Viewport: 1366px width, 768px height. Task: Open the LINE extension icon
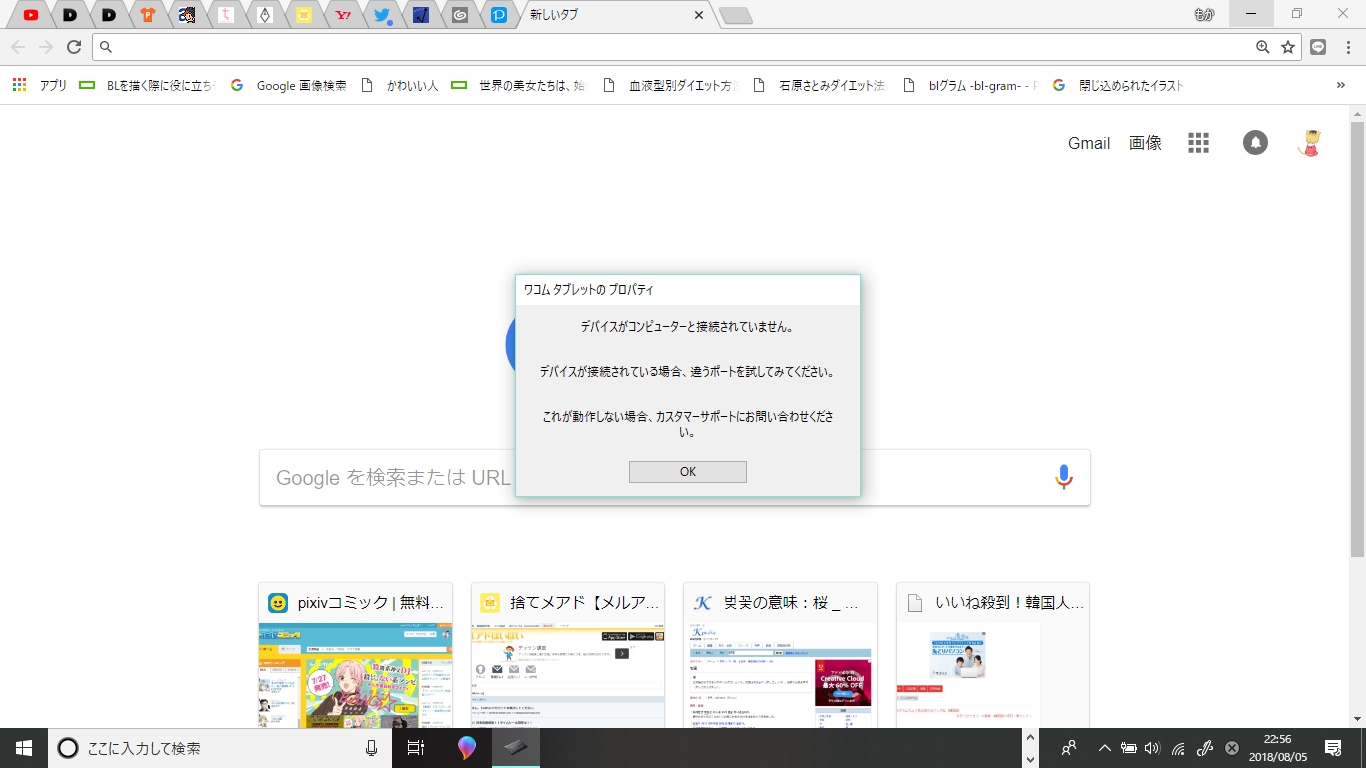pos(1318,47)
